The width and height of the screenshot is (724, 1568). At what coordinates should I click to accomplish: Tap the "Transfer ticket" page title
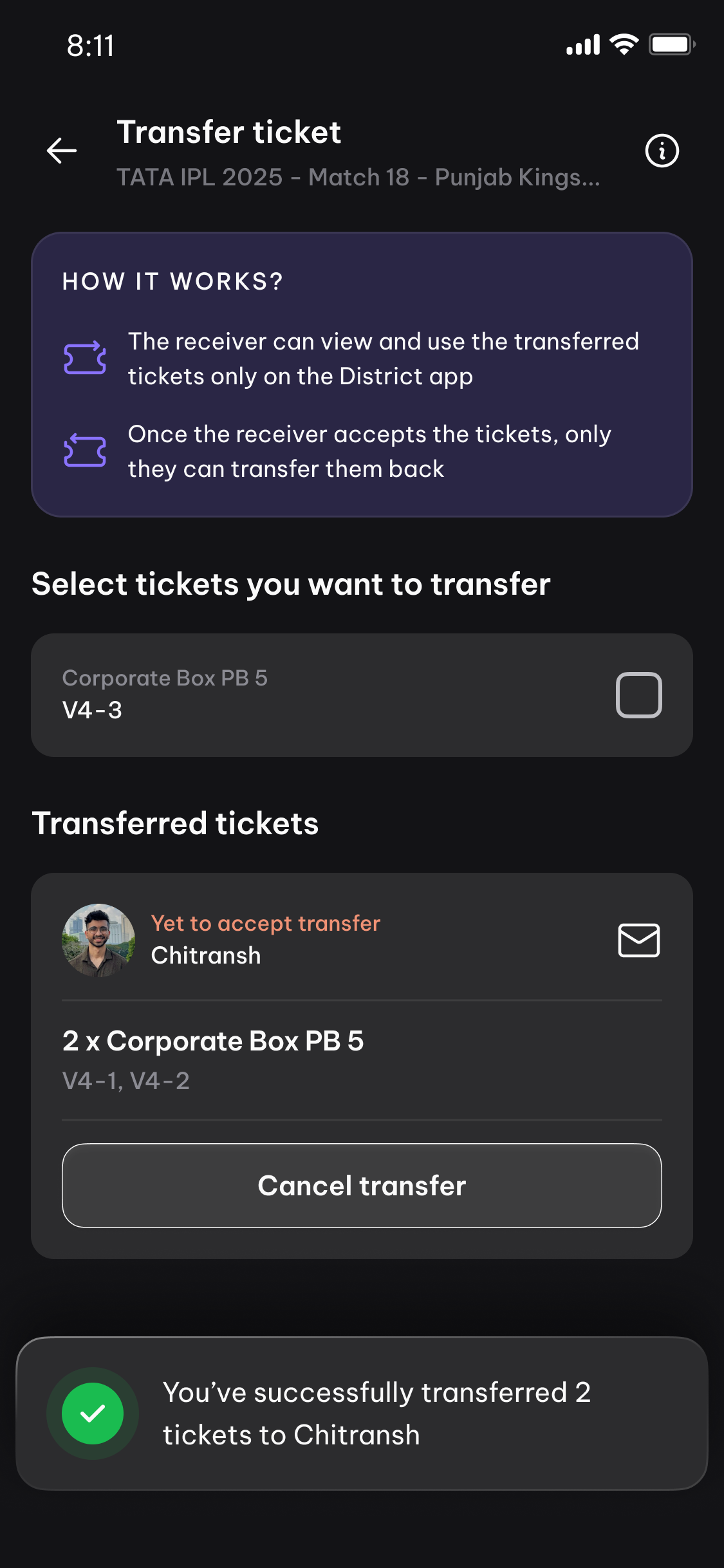point(228,132)
